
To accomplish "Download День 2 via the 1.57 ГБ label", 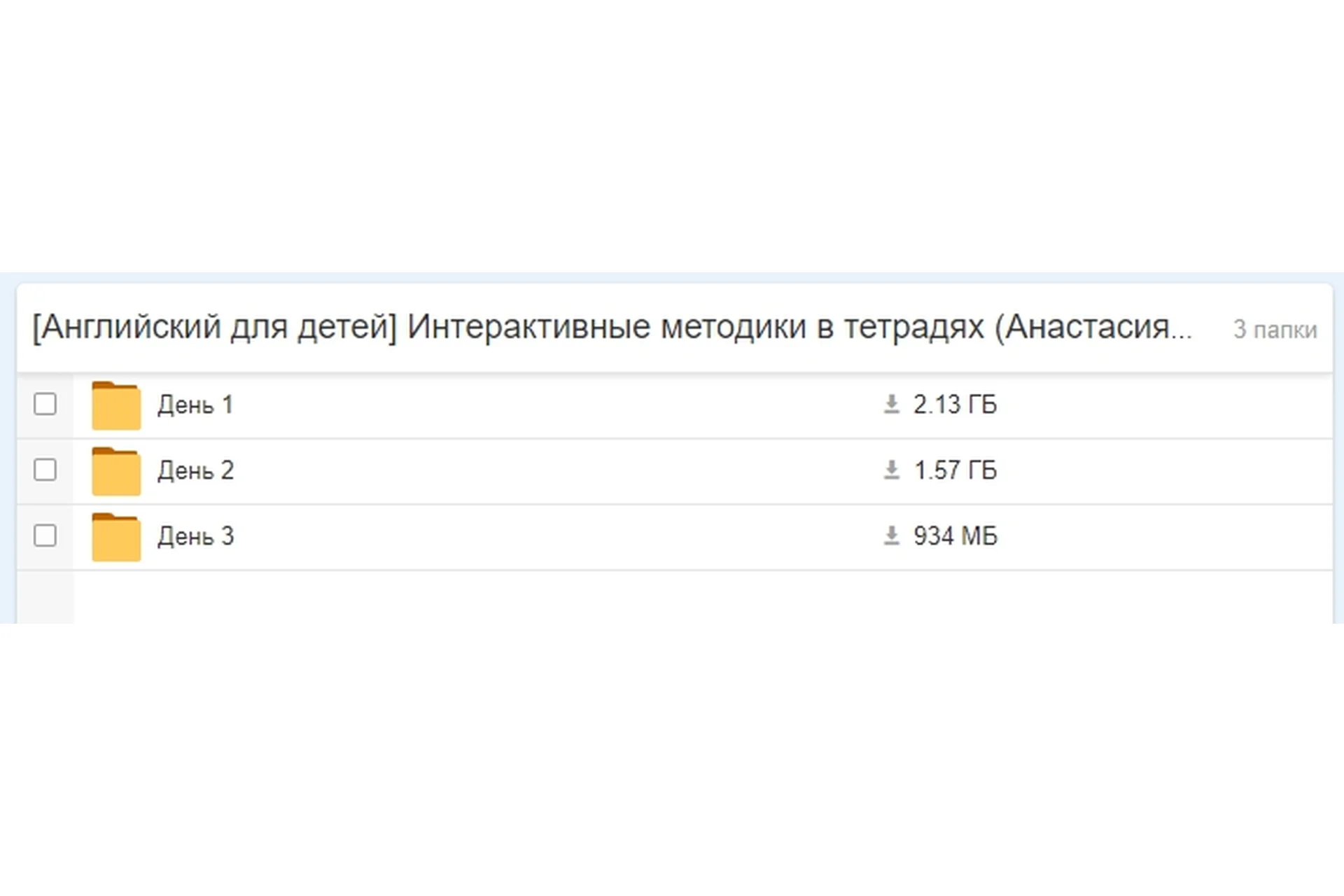I will (955, 470).
